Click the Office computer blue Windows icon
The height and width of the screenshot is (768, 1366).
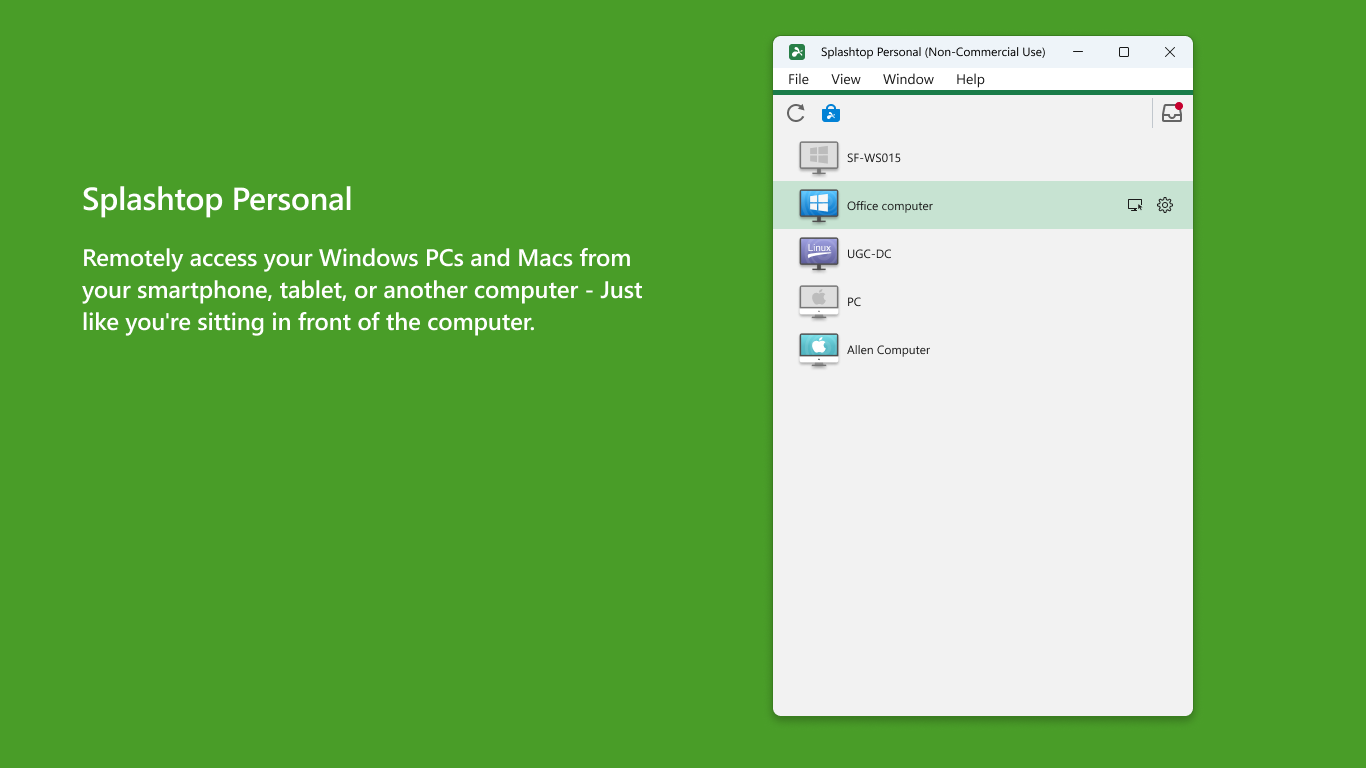click(817, 205)
